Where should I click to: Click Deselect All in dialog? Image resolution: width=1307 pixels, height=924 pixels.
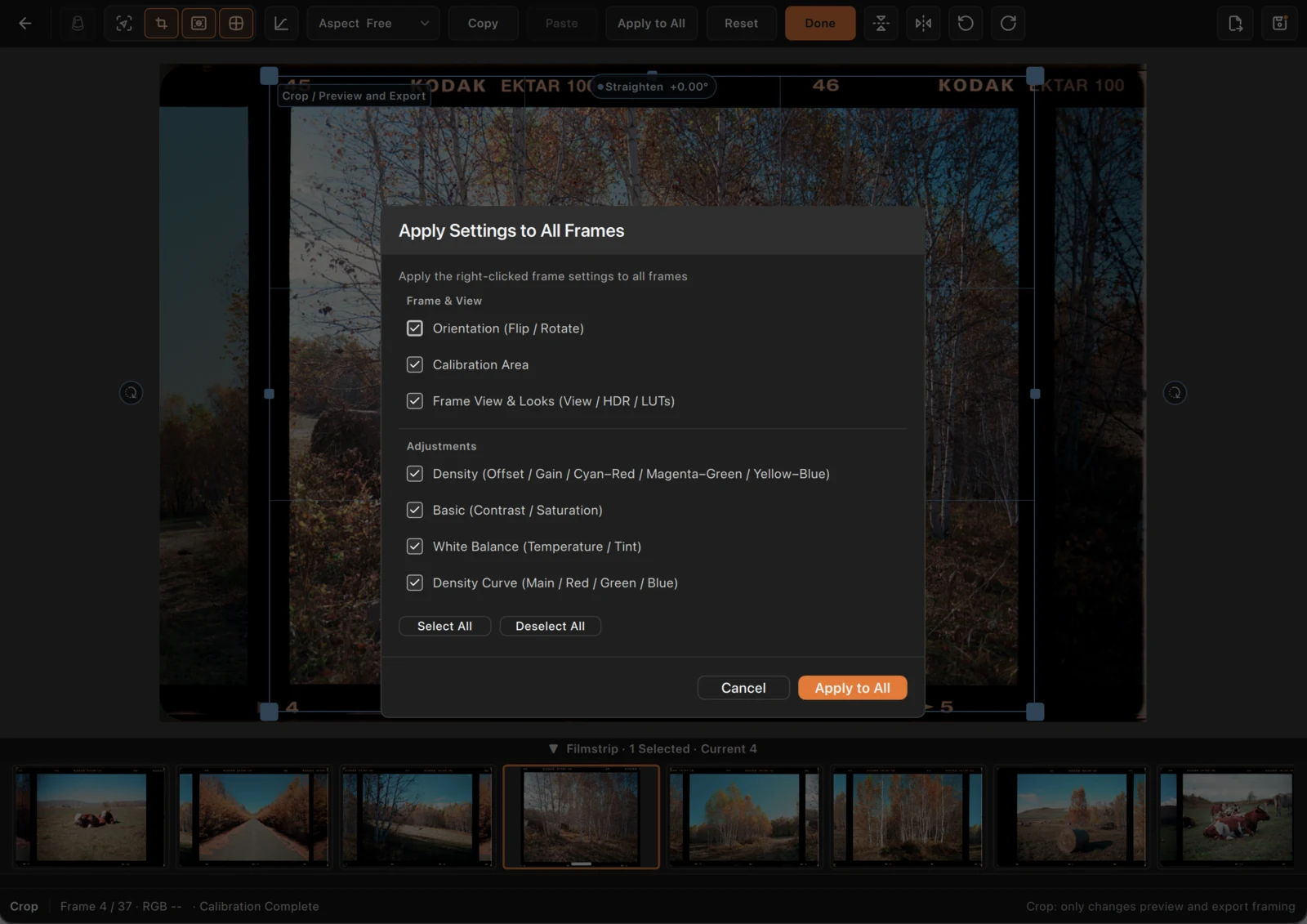pos(550,626)
